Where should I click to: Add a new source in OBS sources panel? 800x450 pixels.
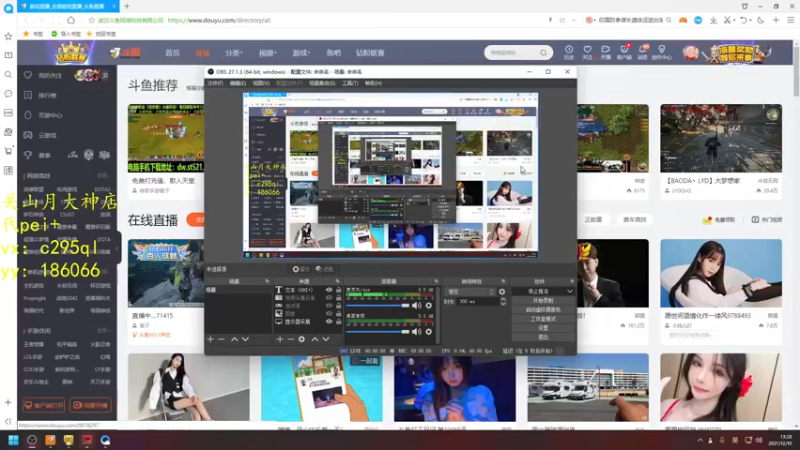point(280,339)
